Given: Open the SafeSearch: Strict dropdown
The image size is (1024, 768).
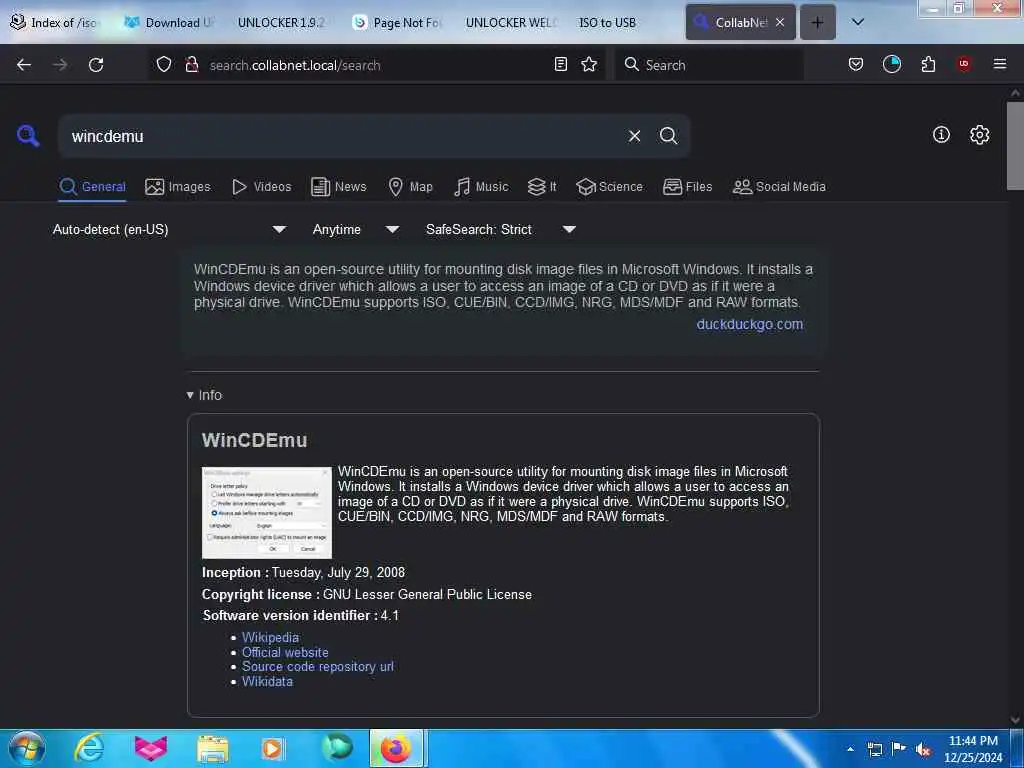Looking at the screenshot, I should 501,229.
